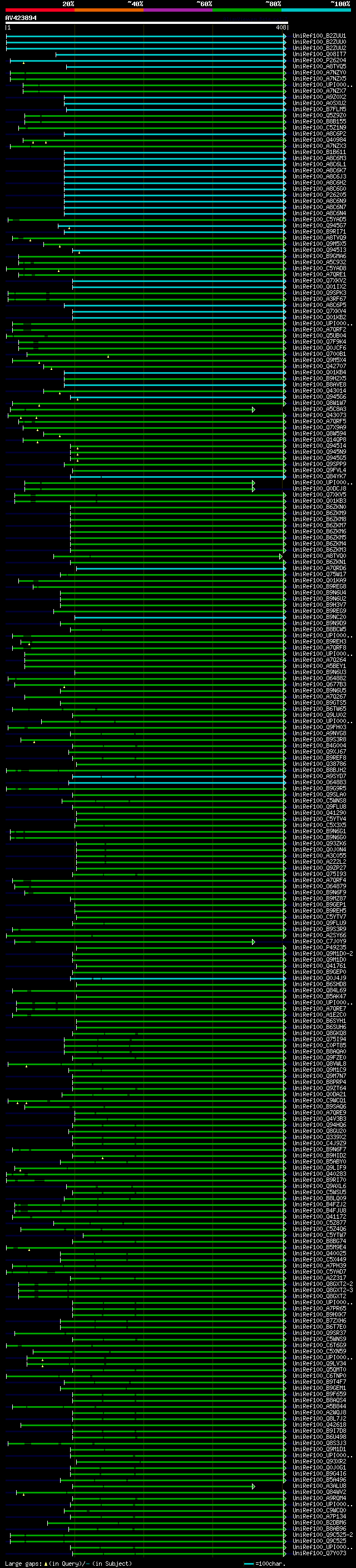Viewport: 356px width, 1568px height.
Task: Select hit label UniRef100_A9Z0X2
Action: pos(319,97)
